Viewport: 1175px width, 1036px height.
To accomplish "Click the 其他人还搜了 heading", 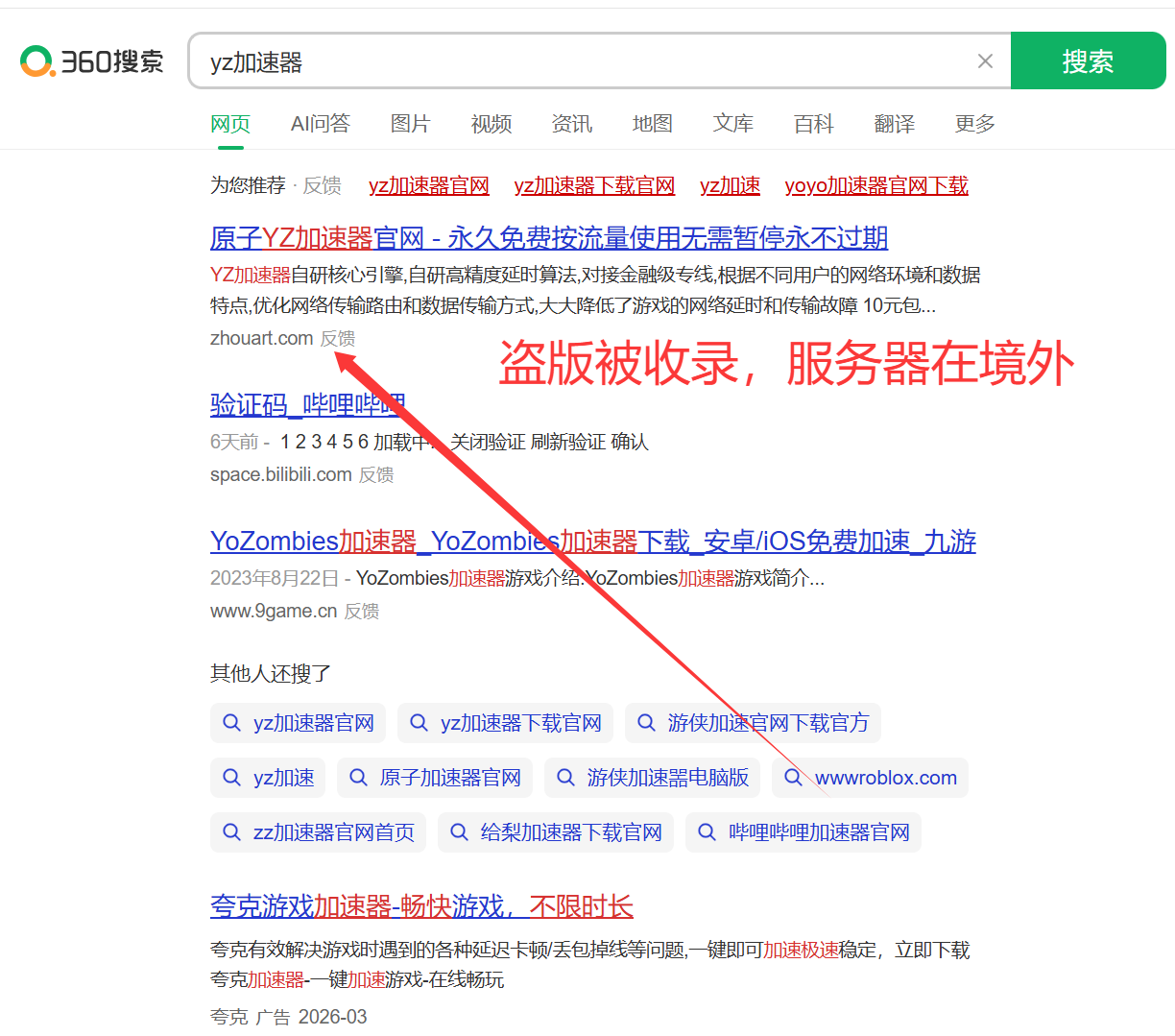I will tap(271, 673).
